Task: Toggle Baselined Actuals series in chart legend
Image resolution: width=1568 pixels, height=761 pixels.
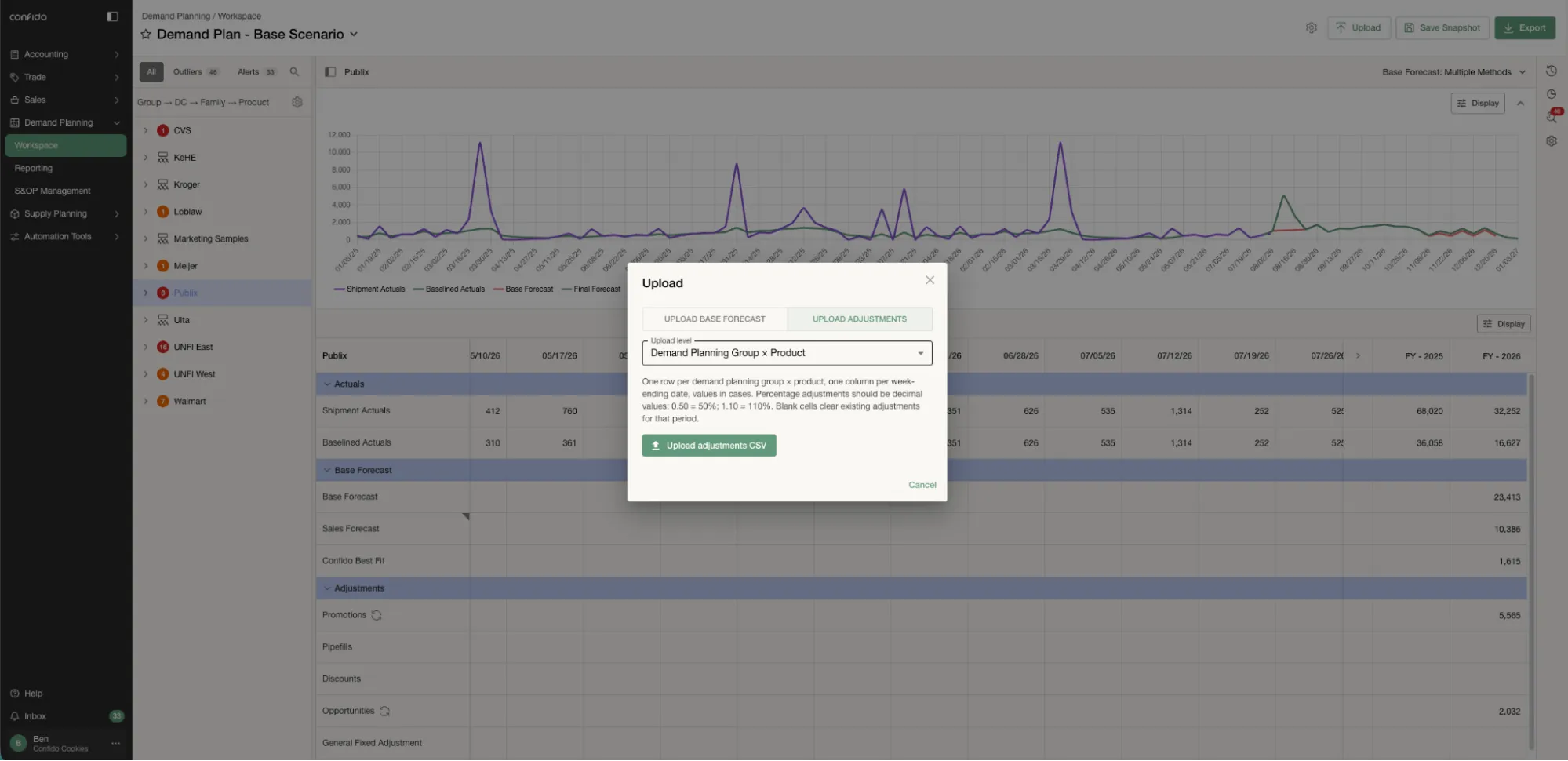Action: point(449,289)
